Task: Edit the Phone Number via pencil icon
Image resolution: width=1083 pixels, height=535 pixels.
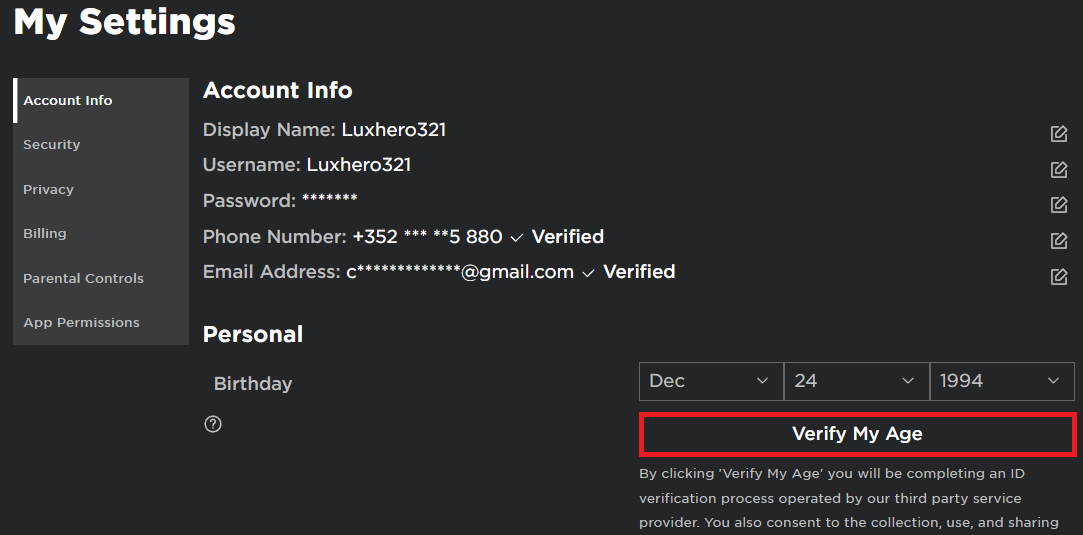Action: pyautogui.click(x=1059, y=241)
